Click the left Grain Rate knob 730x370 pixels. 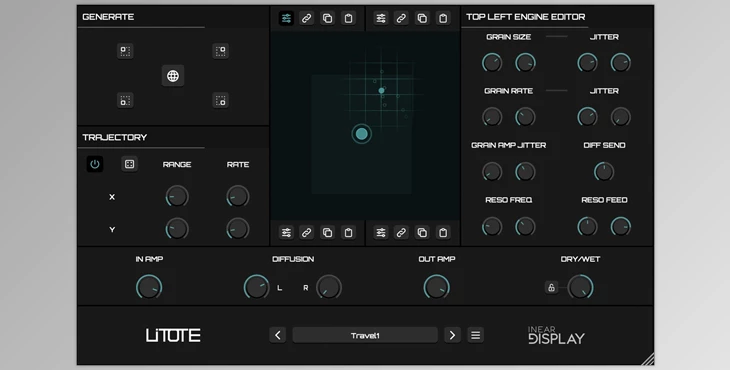[492, 117]
